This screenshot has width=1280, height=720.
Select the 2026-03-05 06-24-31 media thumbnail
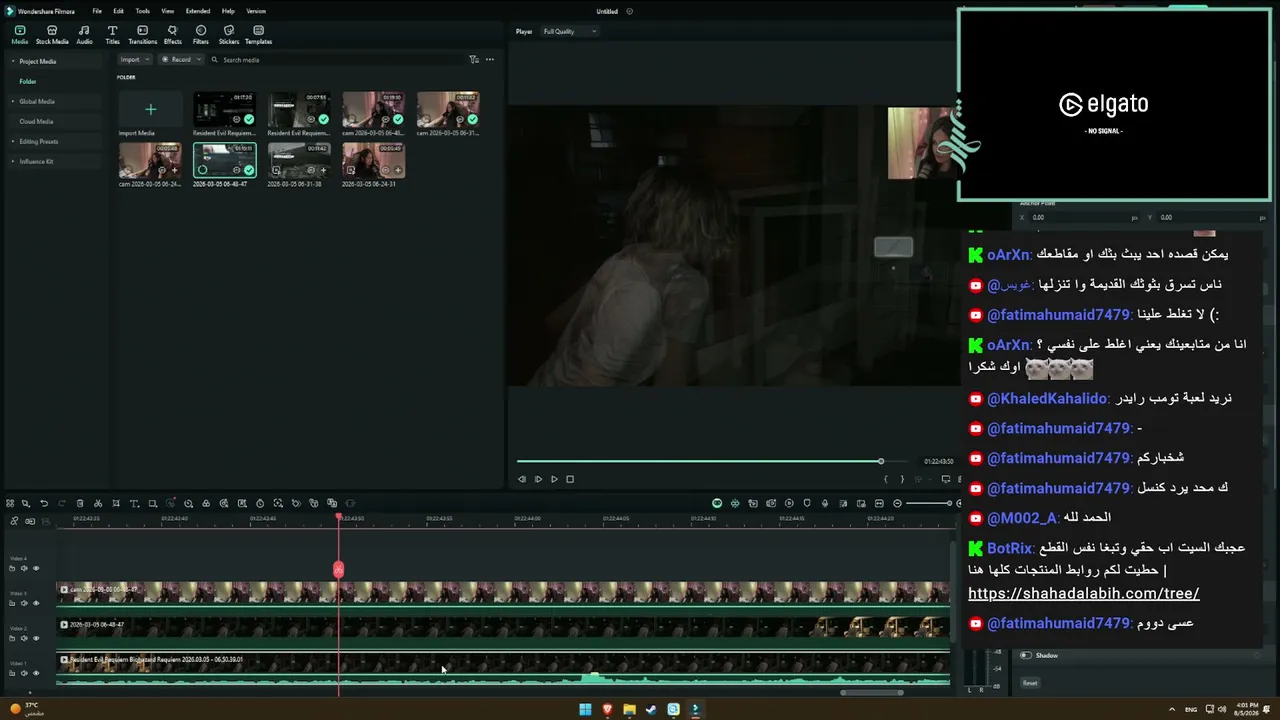(373, 160)
